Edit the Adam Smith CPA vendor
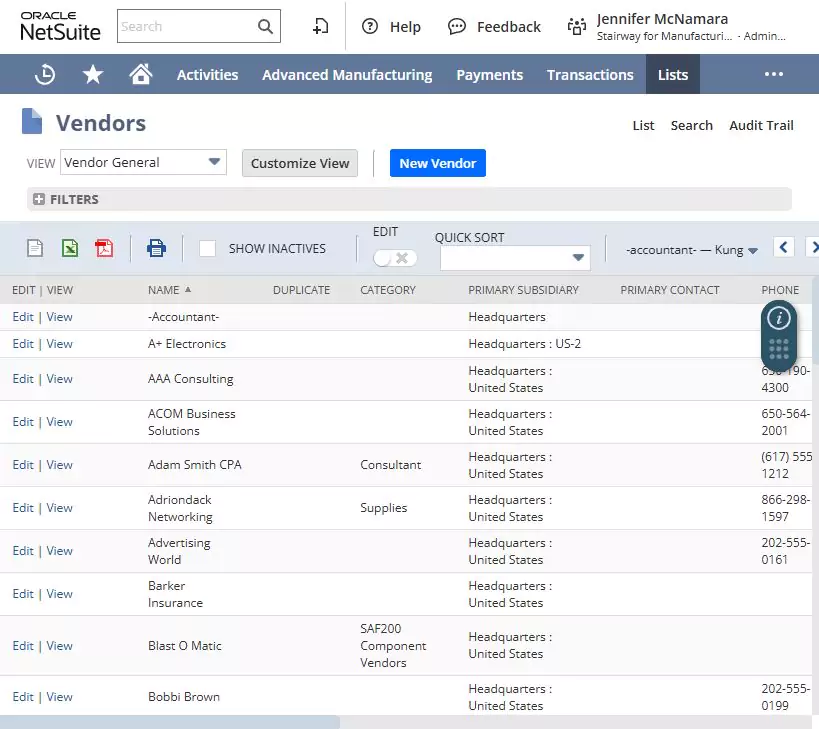The height and width of the screenshot is (729, 819). (22, 464)
